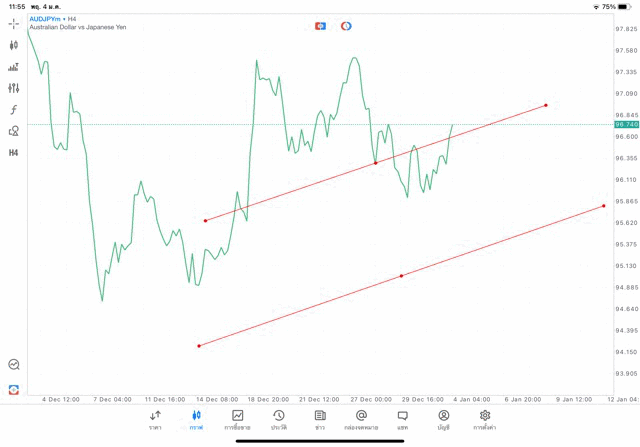The height and width of the screenshot is (447, 640).
Task: Select the crosshair tool in left sidebar
Action: [14, 23]
